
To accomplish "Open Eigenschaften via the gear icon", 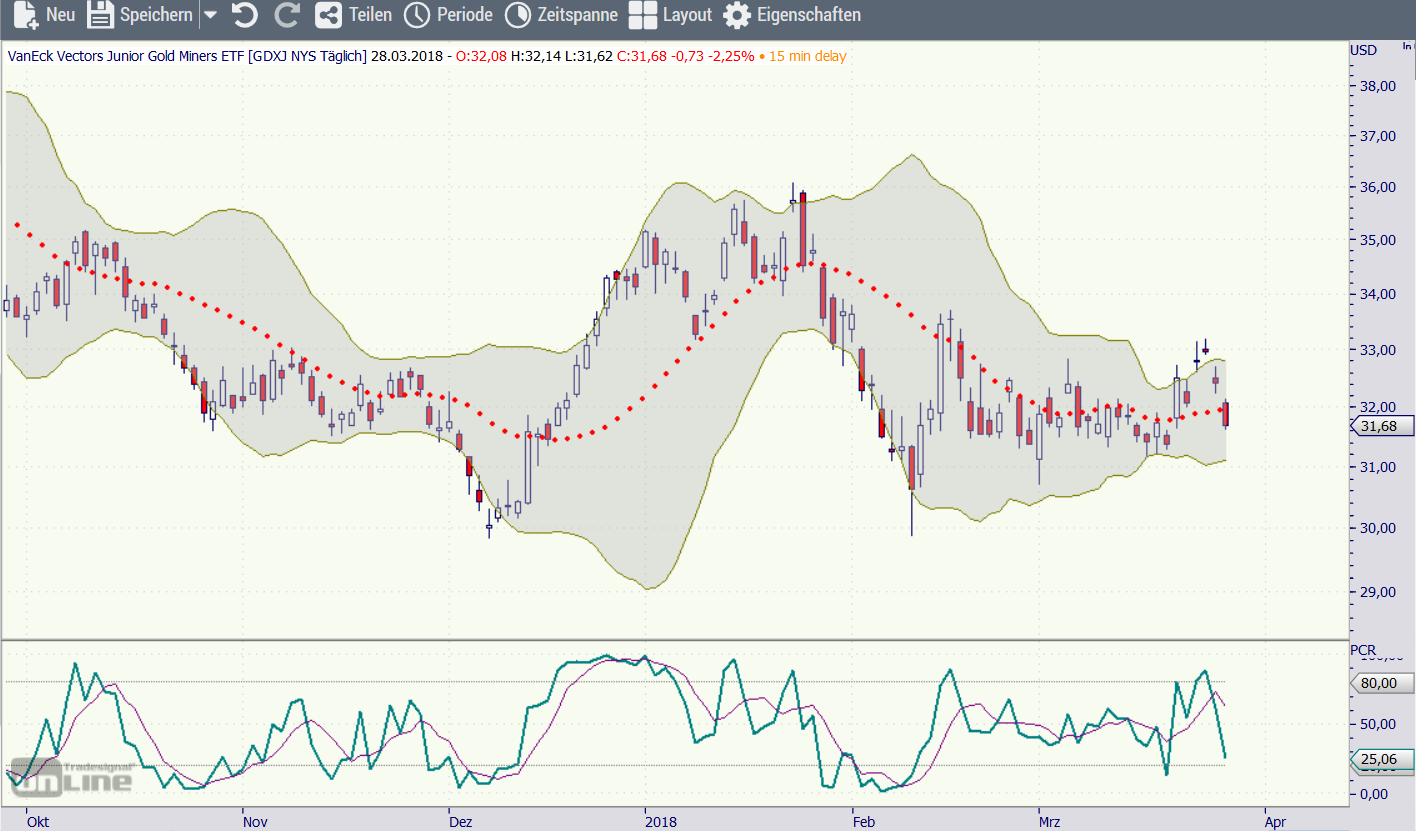I will 737,15.
